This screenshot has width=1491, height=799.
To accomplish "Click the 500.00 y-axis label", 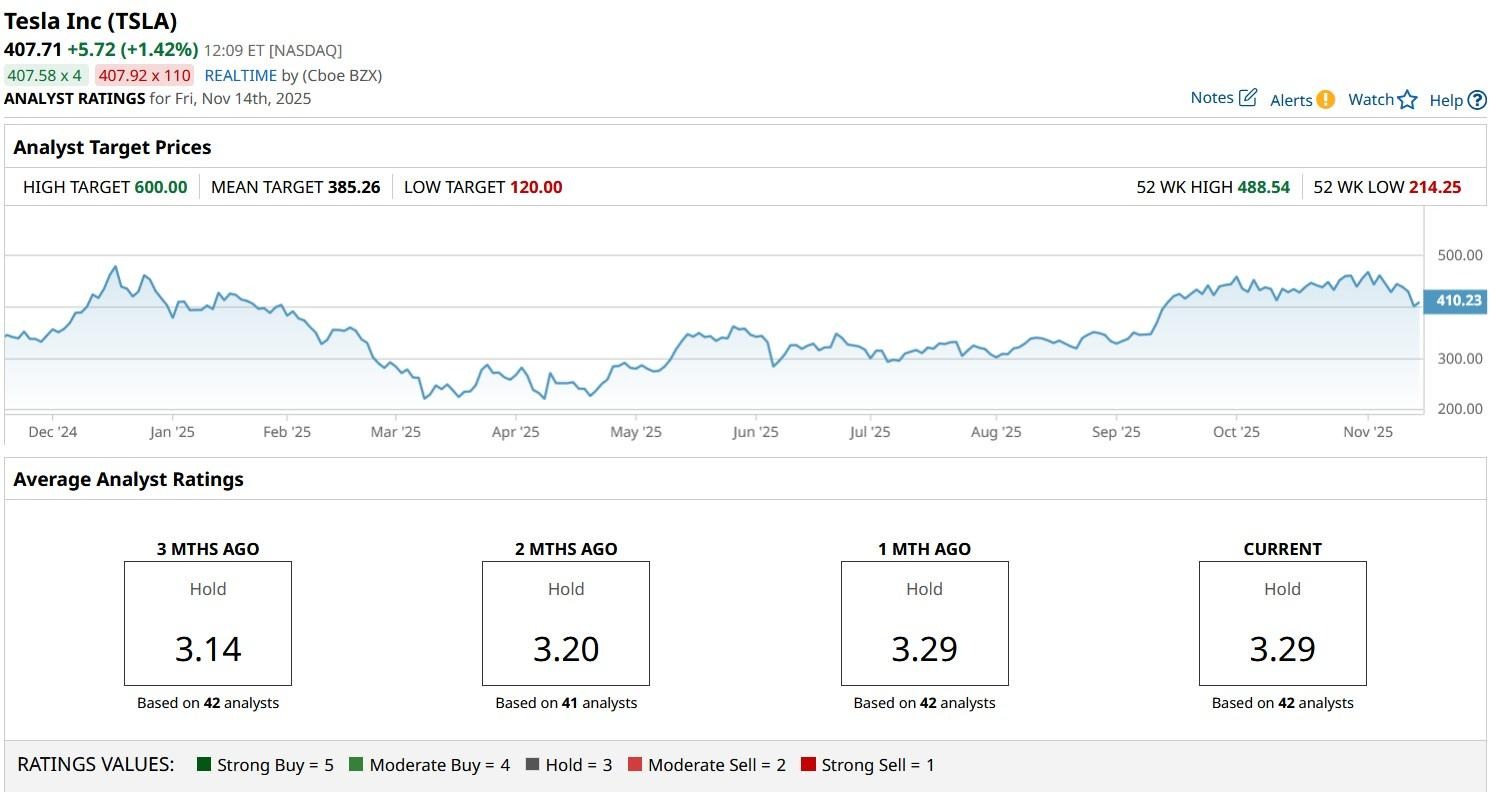I will pyautogui.click(x=1460, y=255).
